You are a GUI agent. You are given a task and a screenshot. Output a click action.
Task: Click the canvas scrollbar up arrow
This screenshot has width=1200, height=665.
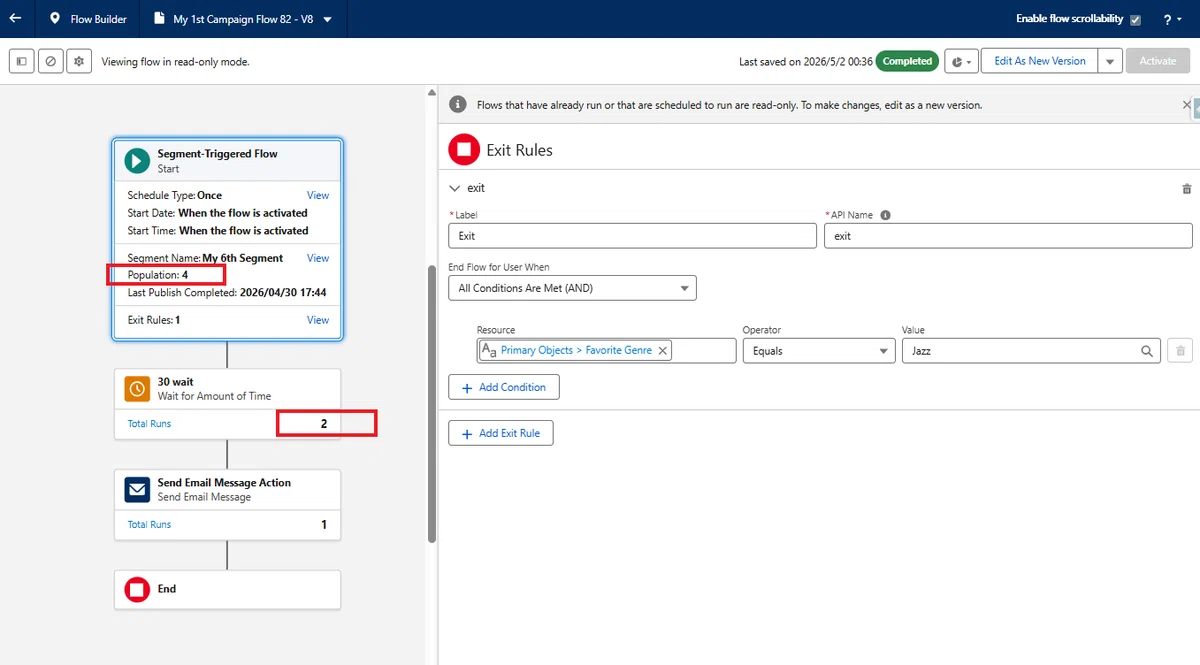point(432,92)
